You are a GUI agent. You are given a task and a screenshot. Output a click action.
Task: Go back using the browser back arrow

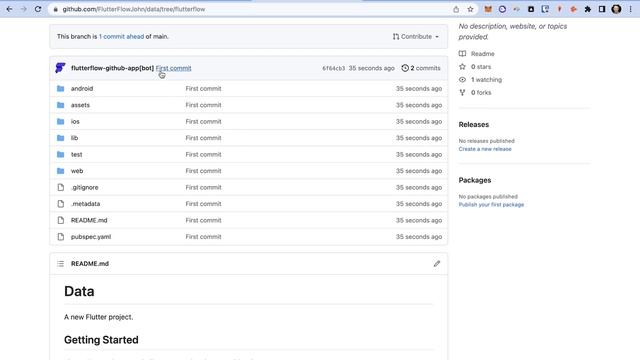9,9
